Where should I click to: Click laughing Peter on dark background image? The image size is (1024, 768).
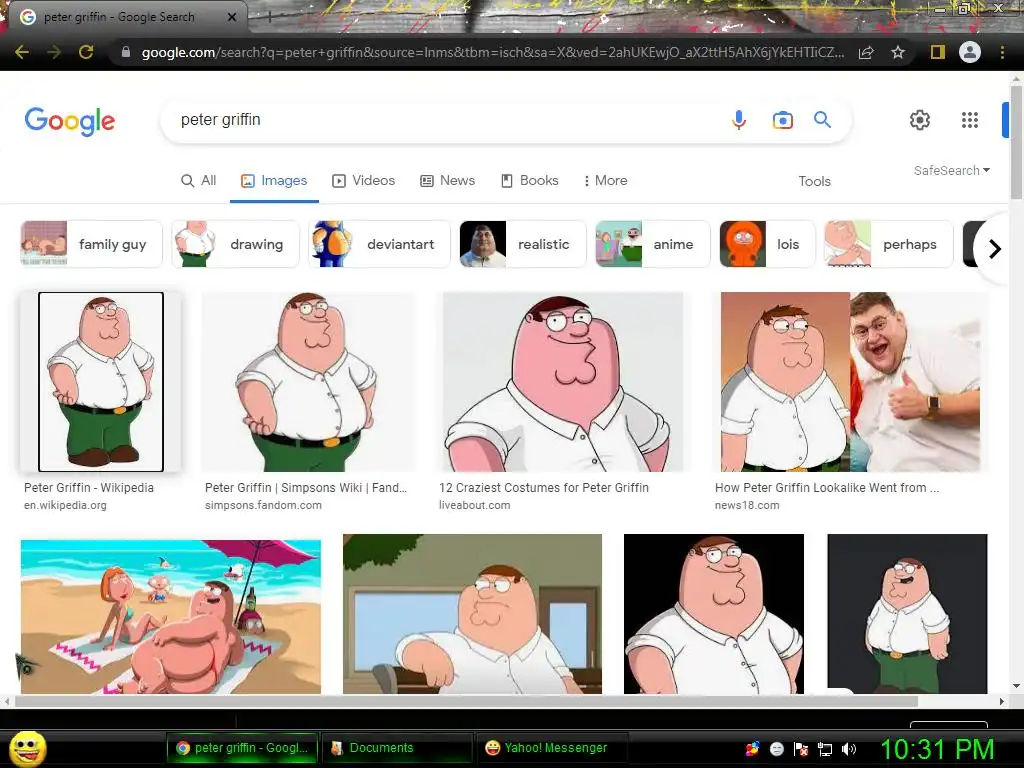pyautogui.click(x=907, y=614)
